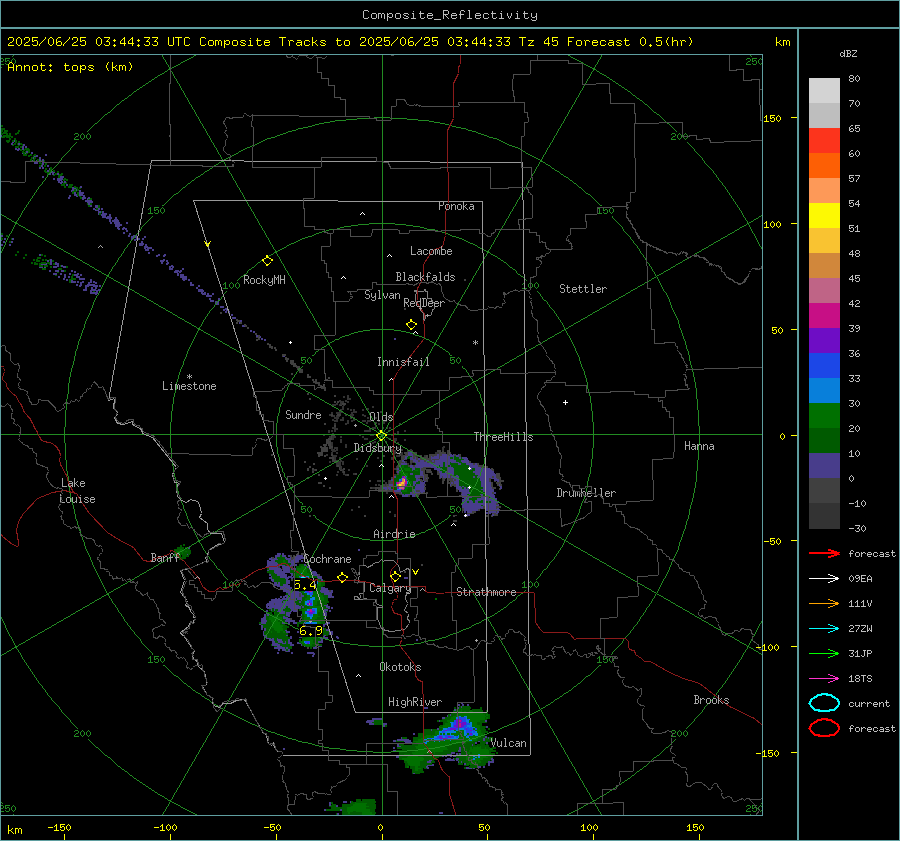The image size is (900, 841).
Task: Pick the magenta 18TS arrow legend icon
Action: pyautogui.click(x=824, y=679)
